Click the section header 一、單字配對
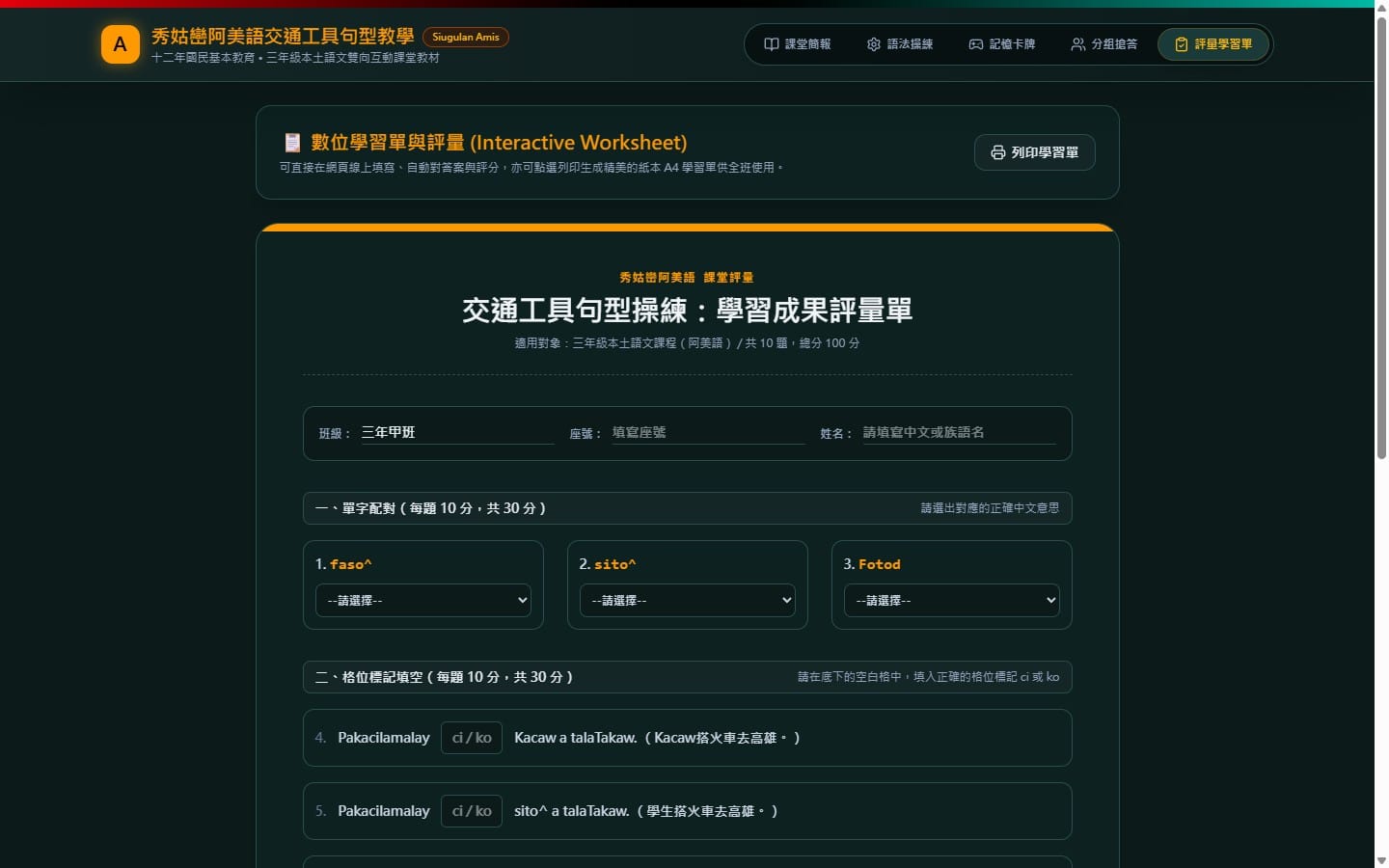Viewport: 1389px width, 868px height. [688, 508]
